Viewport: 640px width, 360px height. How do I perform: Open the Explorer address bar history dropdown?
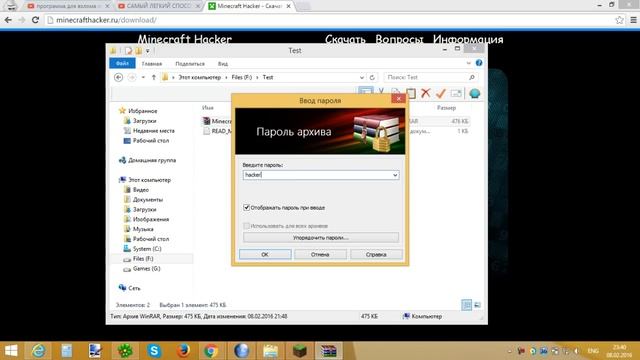click(x=362, y=77)
